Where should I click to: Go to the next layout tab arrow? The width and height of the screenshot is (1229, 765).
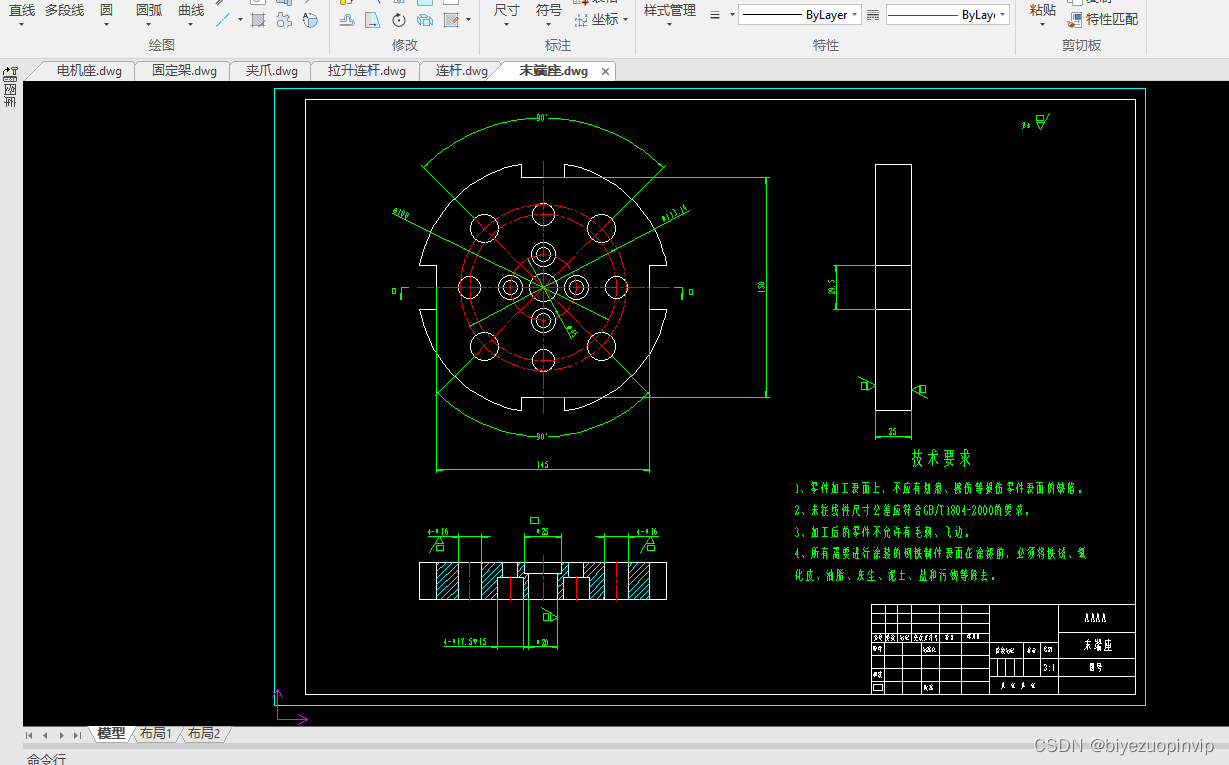[61, 735]
